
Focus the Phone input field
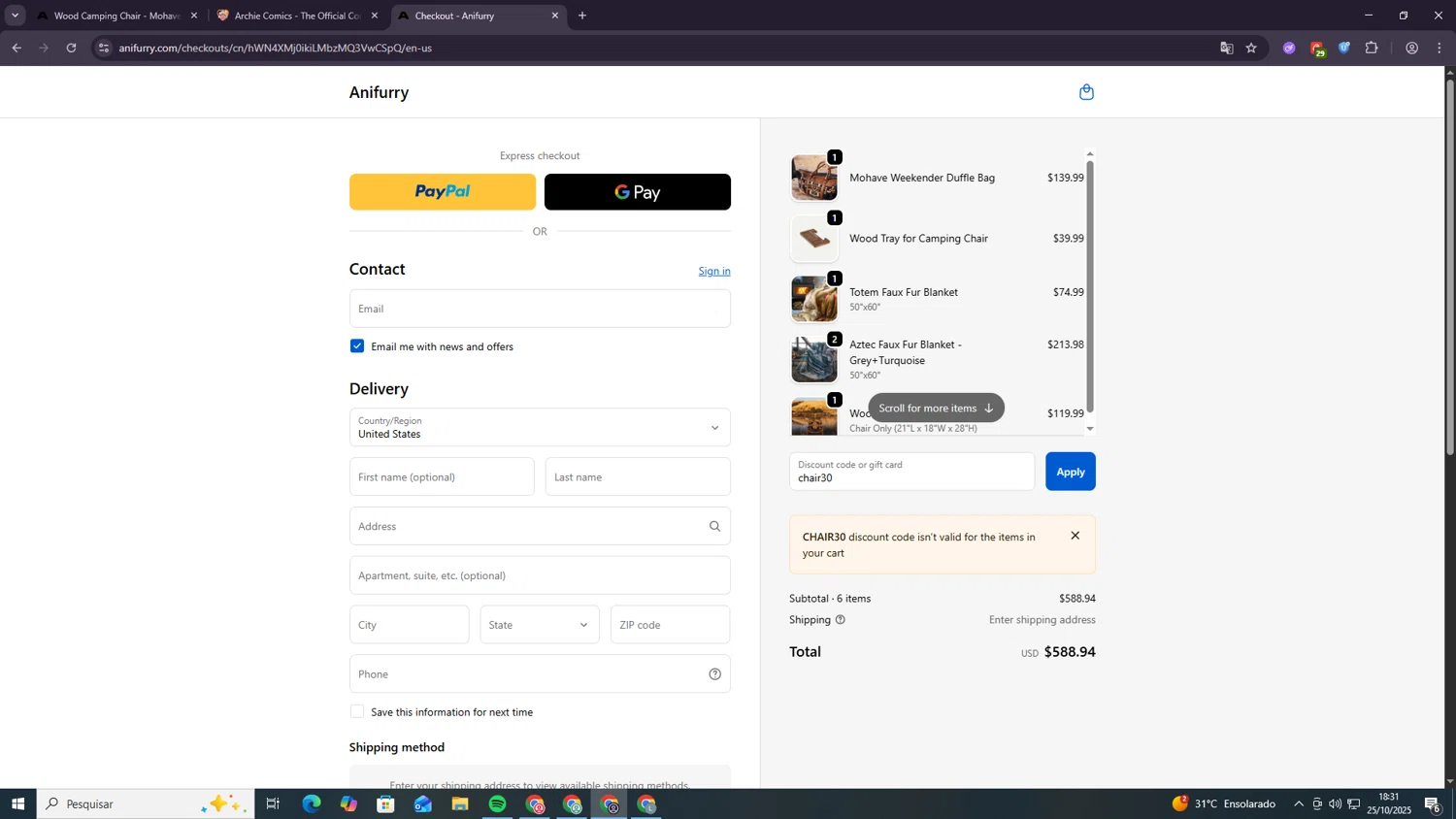(540, 674)
